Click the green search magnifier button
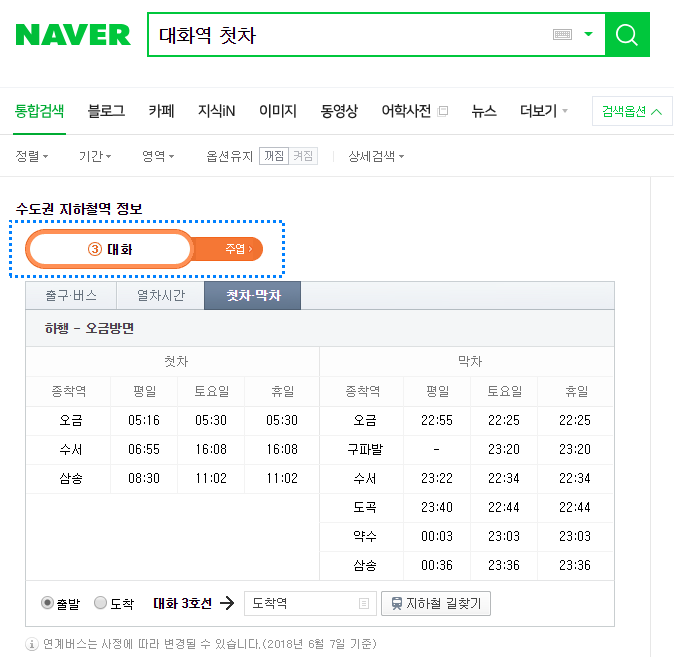Image resolution: width=674 pixels, height=657 pixels. coord(627,34)
